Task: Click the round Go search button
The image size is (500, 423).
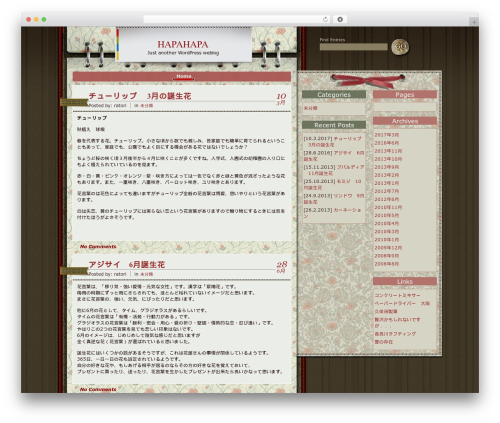Action: click(400, 47)
